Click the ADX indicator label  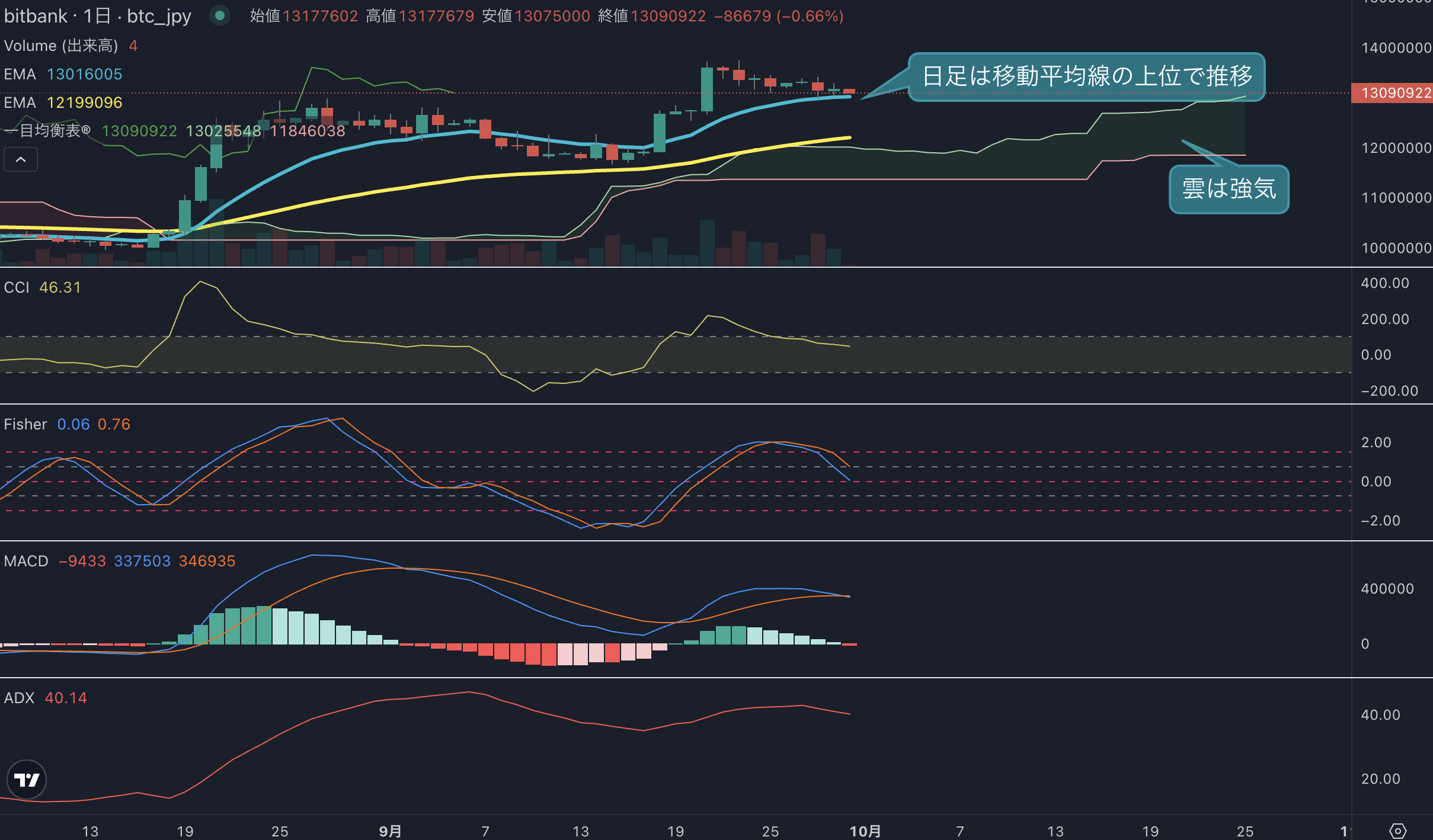[x=19, y=698]
